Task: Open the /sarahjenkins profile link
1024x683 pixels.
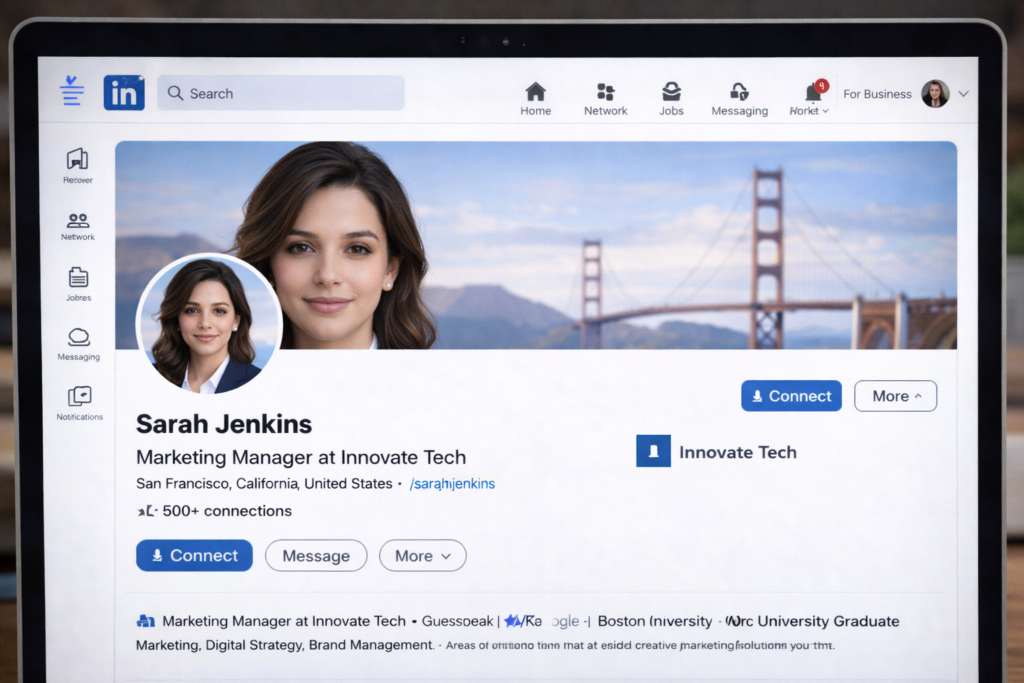Action: (452, 484)
